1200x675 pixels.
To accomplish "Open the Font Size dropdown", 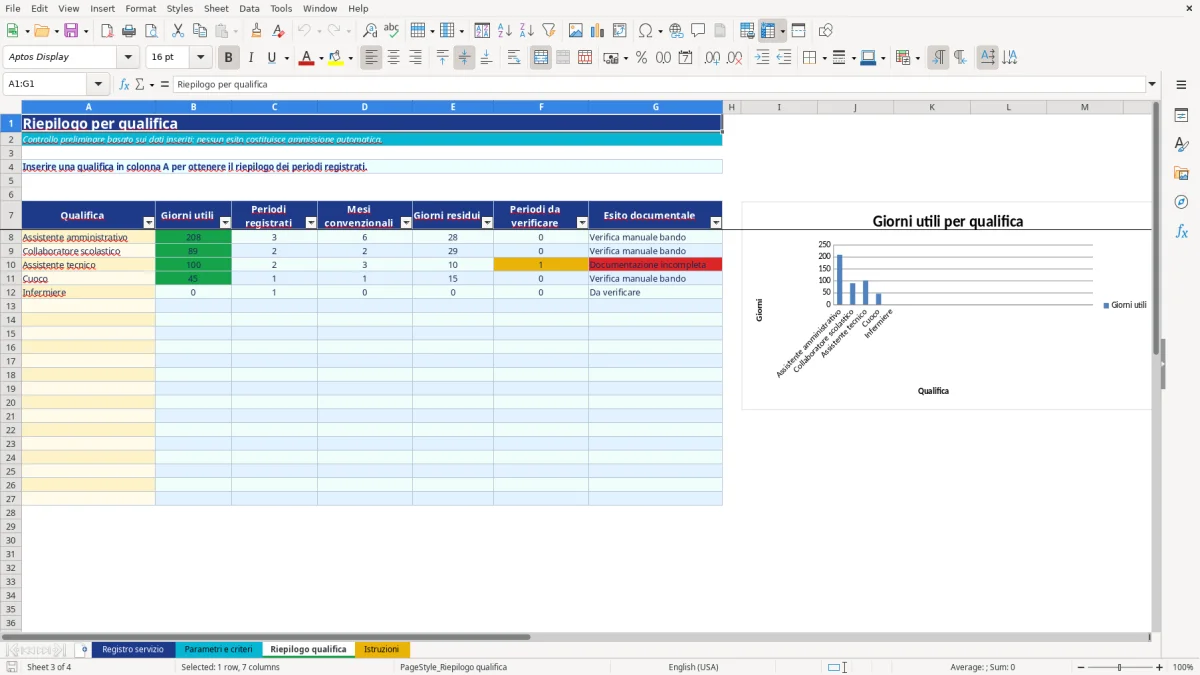I will 200,58.
